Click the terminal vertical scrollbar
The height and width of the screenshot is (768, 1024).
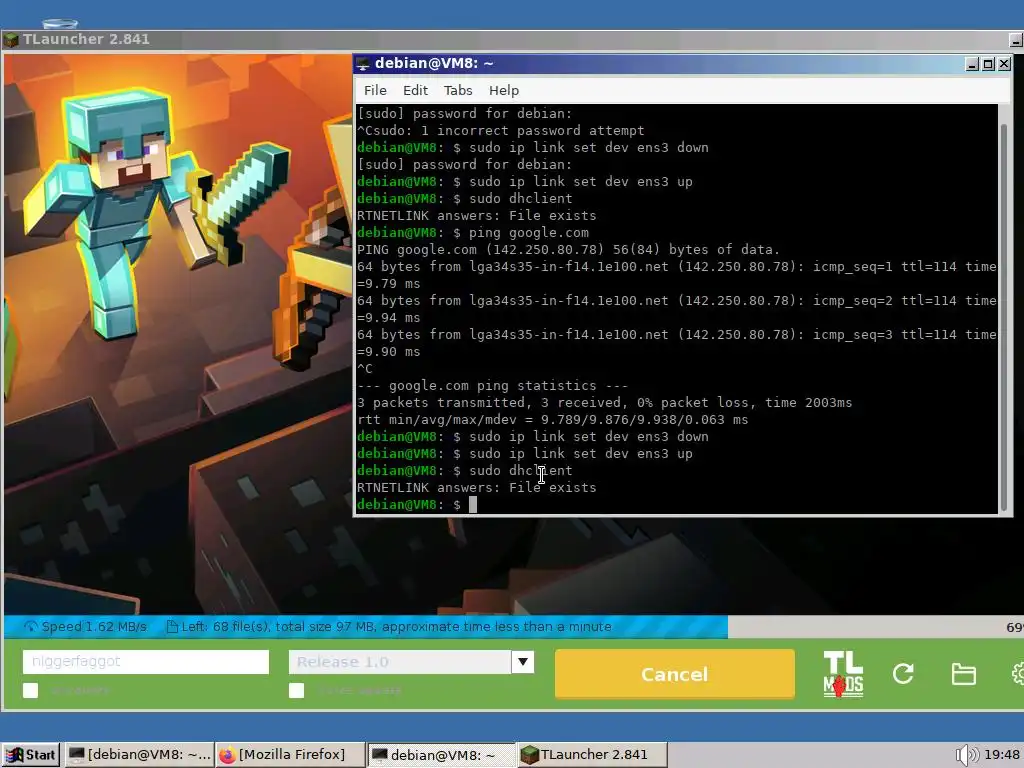tap(1004, 317)
